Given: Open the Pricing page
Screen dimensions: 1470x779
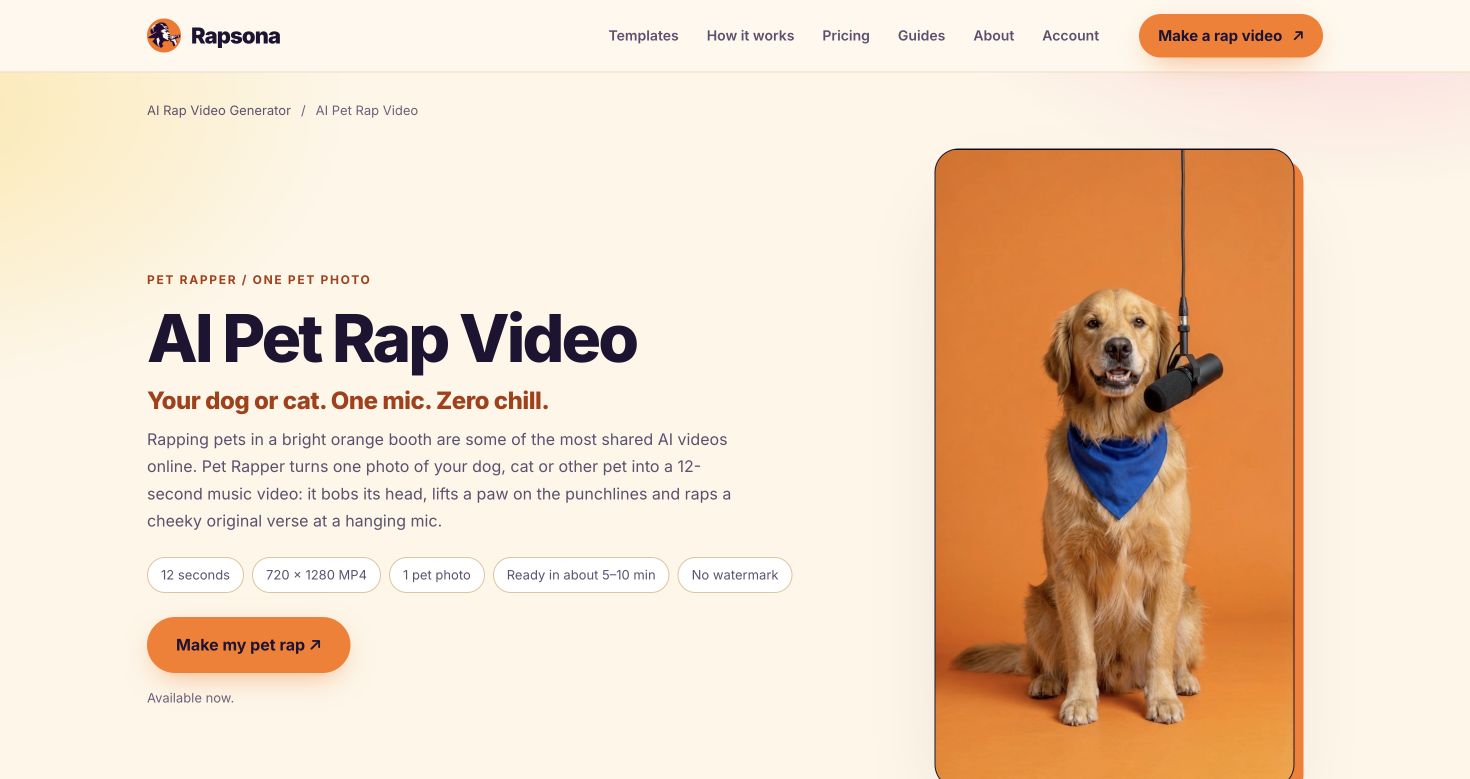Looking at the screenshot, I should coord(846,36).
